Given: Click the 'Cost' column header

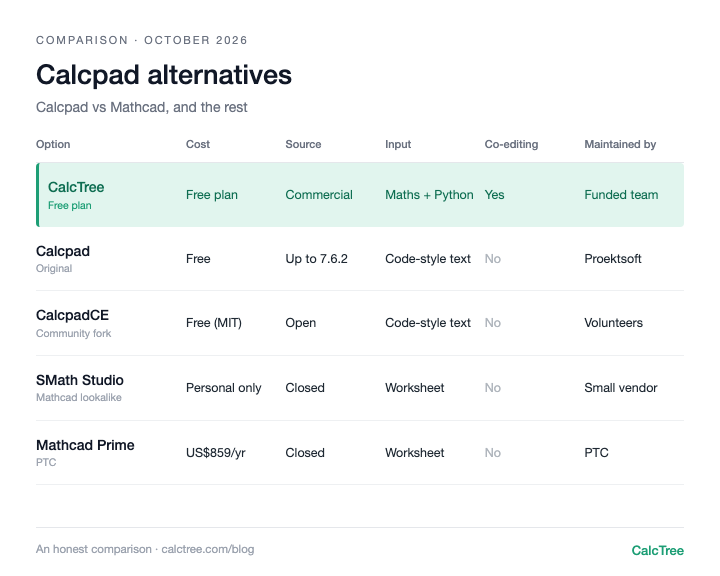Looking at the screenshot, I should coord(197,144).
